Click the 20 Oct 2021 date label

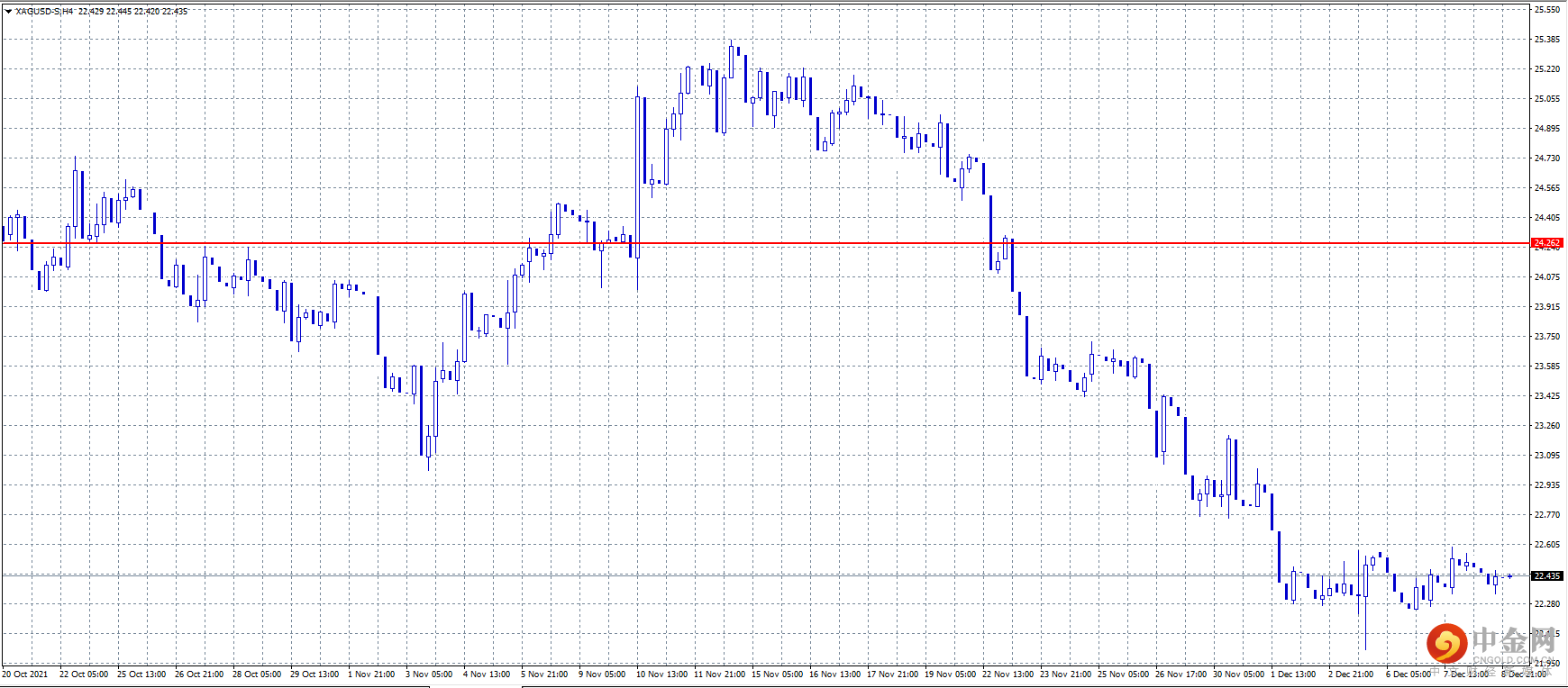click(x=25, y=674)
